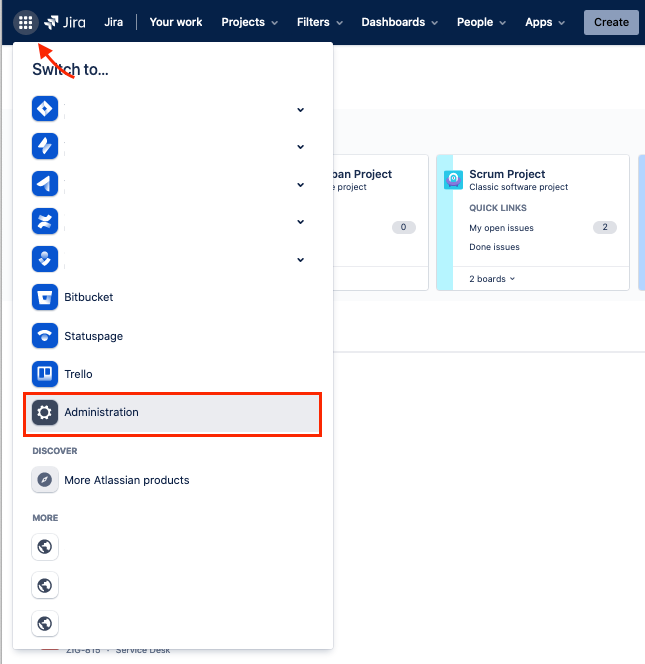Click the Bitbucket bucket icon
The height and width of the screenshot is (664, 645).
[x=45, y=297]
